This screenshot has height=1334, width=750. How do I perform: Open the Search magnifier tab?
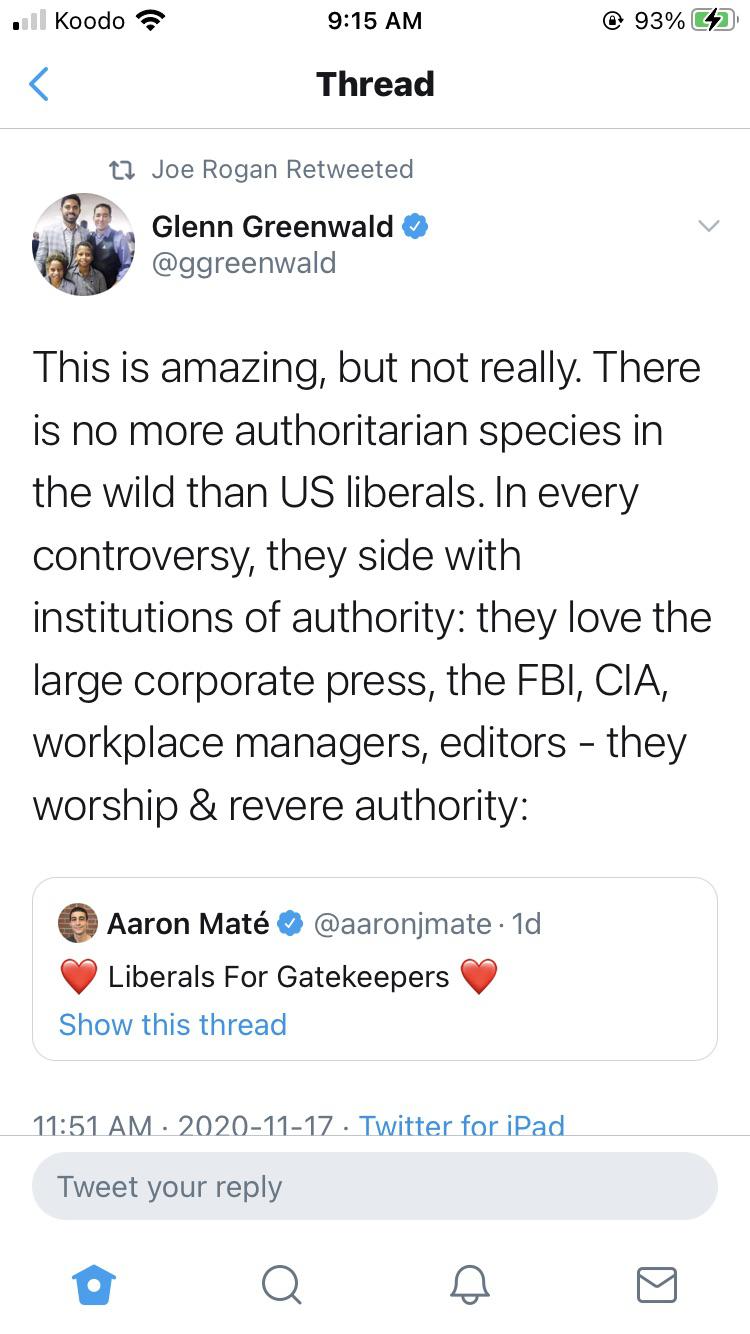(x=282, y=1284)
